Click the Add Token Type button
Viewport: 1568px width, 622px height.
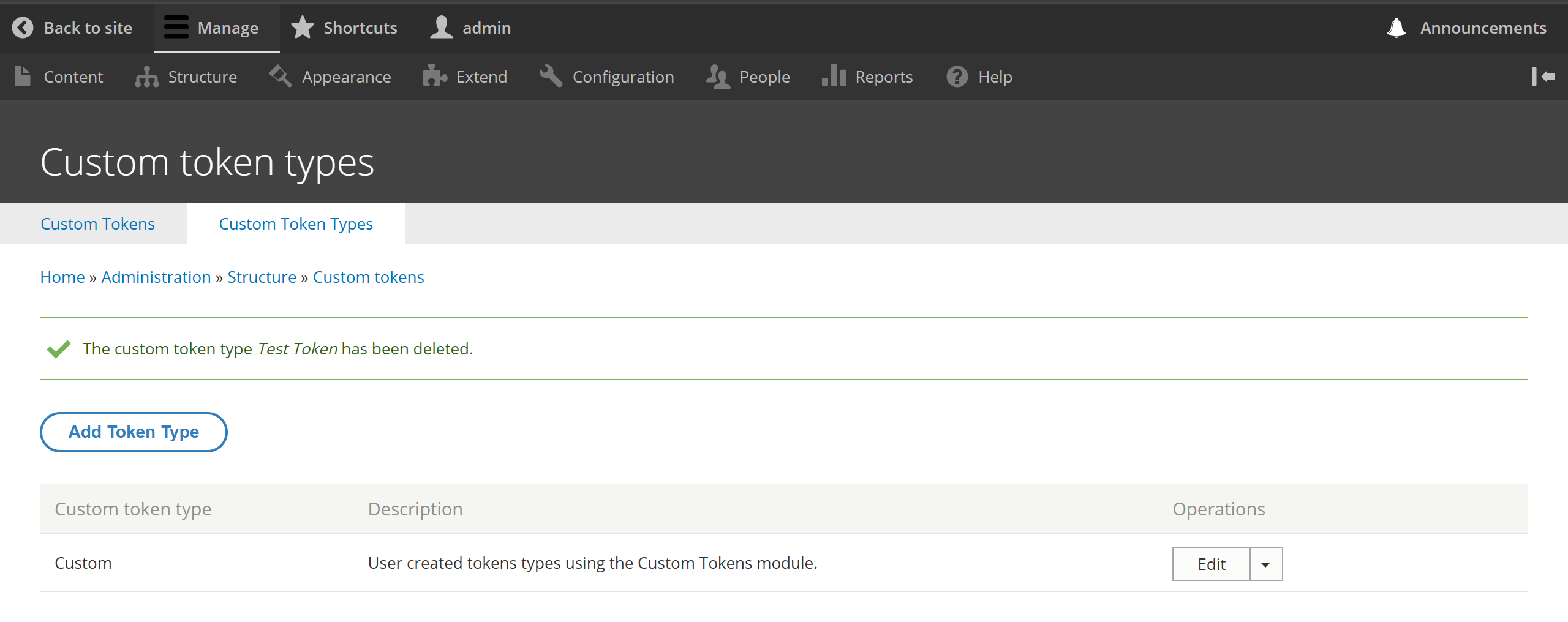pos(134,432)
